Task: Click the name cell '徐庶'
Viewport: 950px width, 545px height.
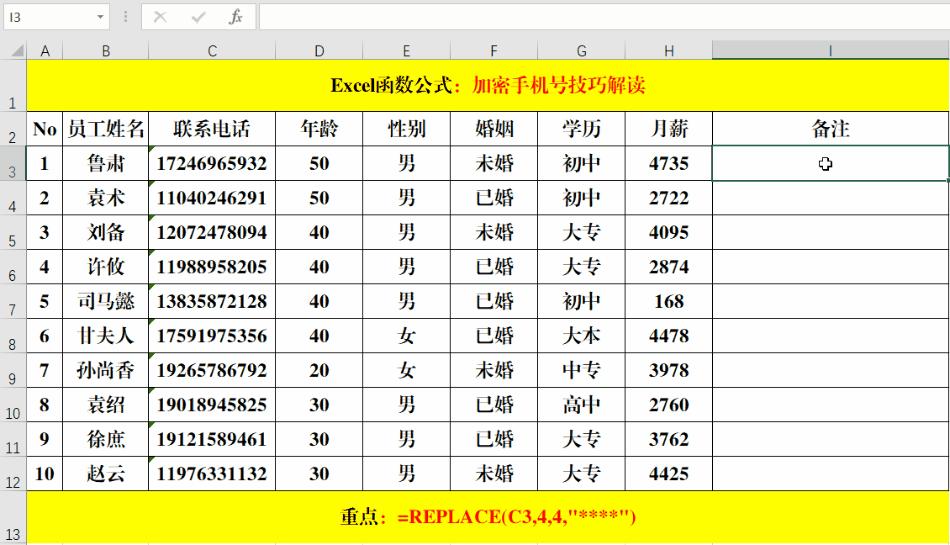Action: coord(105,440)
